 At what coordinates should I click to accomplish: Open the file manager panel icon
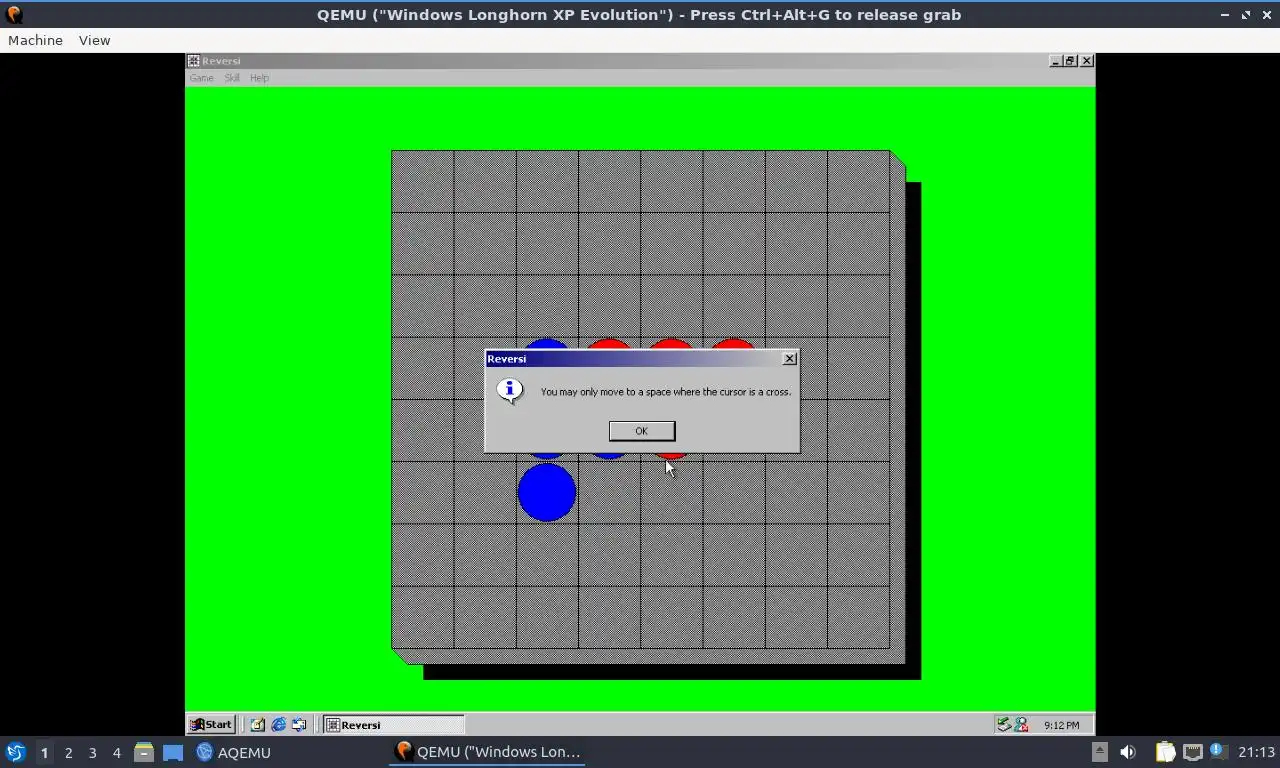click(144, 752)
